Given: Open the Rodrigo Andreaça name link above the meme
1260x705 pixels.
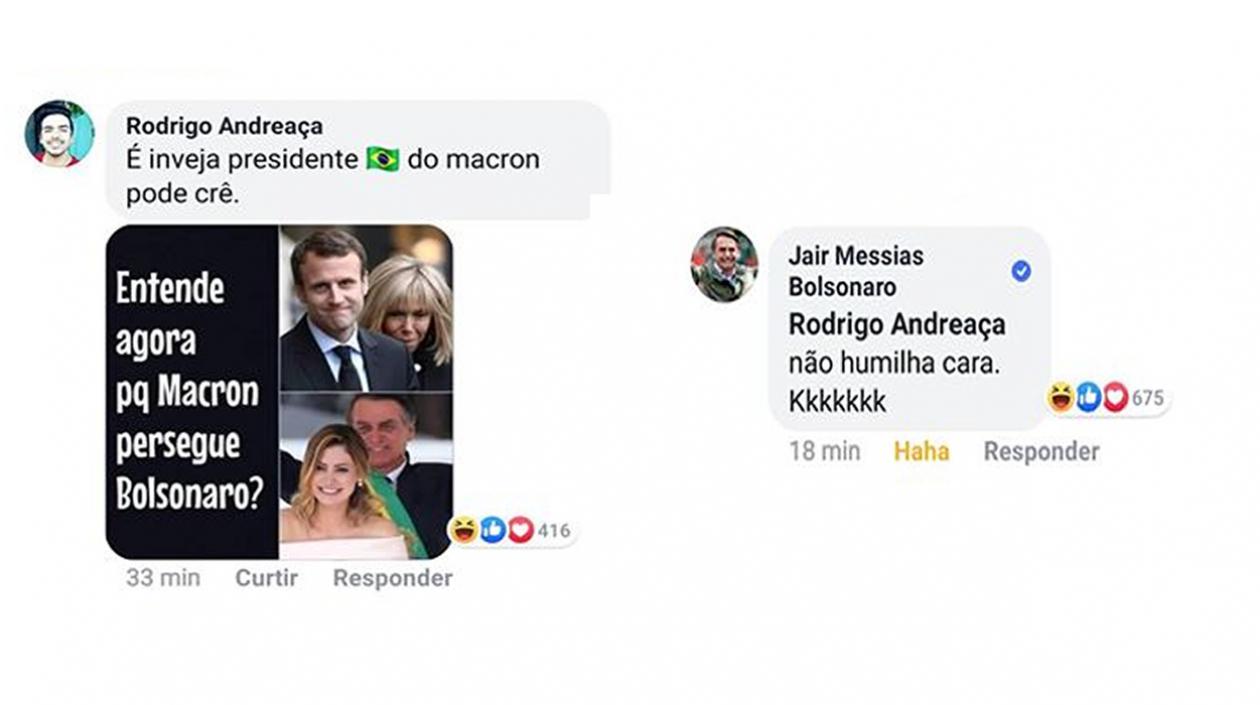Looking at the screenshot, I should tap(224, 126).
